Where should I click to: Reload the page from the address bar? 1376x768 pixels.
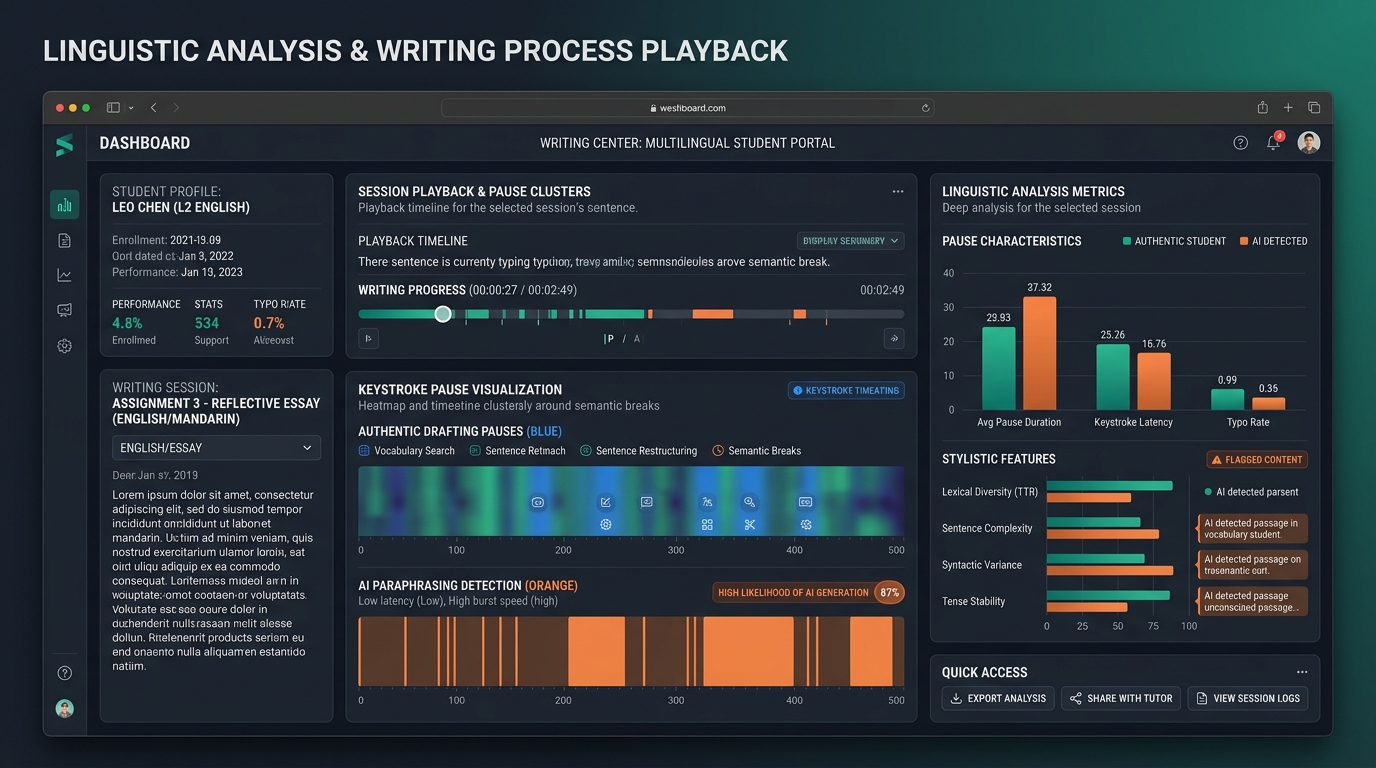tap(925, 108)
